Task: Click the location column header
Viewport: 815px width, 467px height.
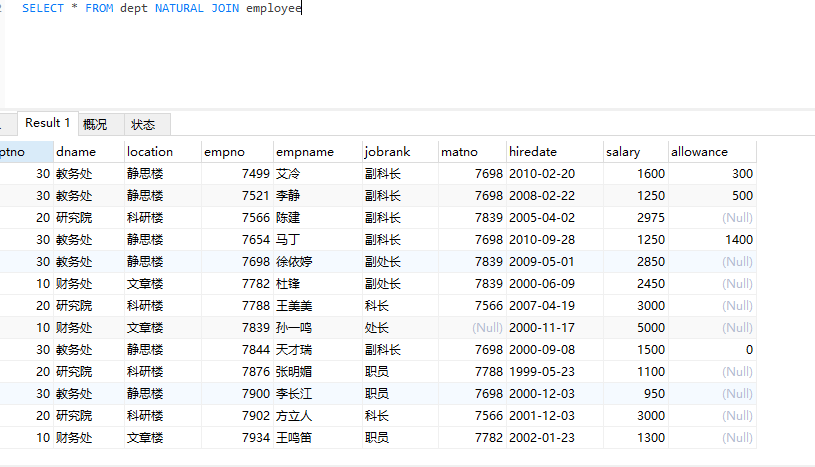Action: point(163,152)
